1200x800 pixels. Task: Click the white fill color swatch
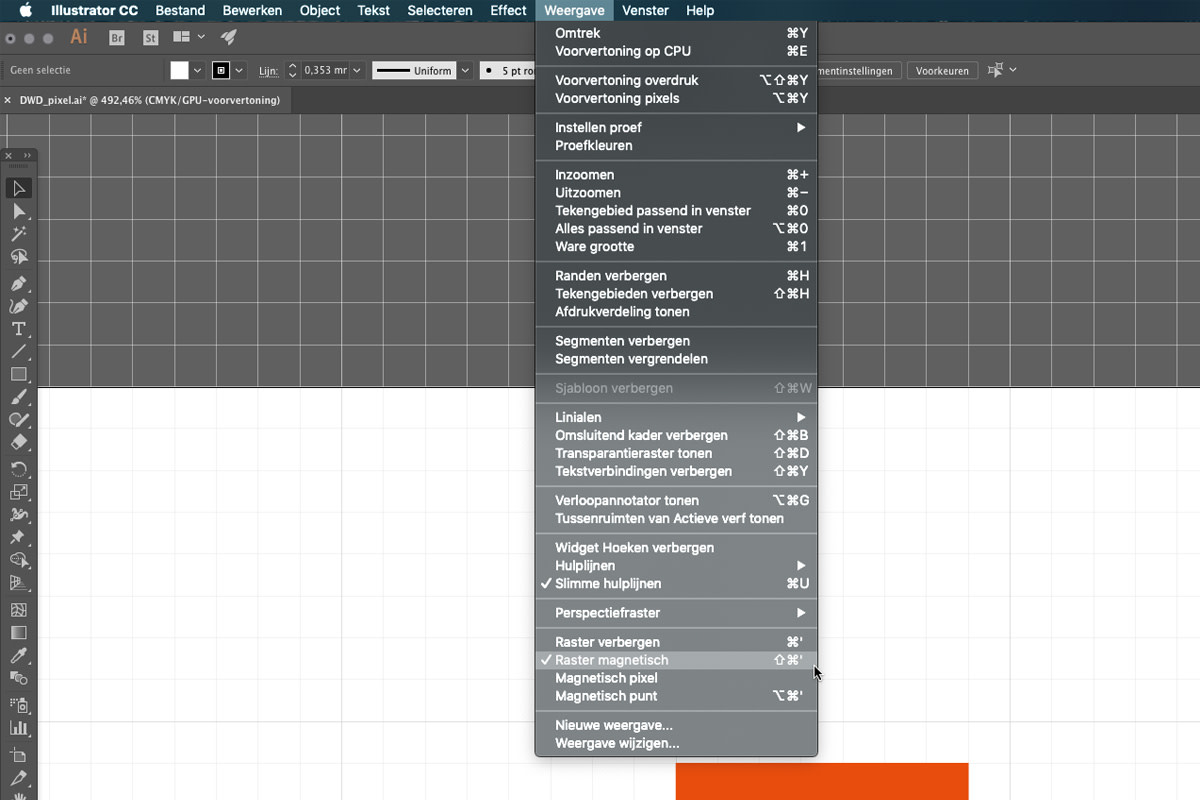tap(179, 71)
